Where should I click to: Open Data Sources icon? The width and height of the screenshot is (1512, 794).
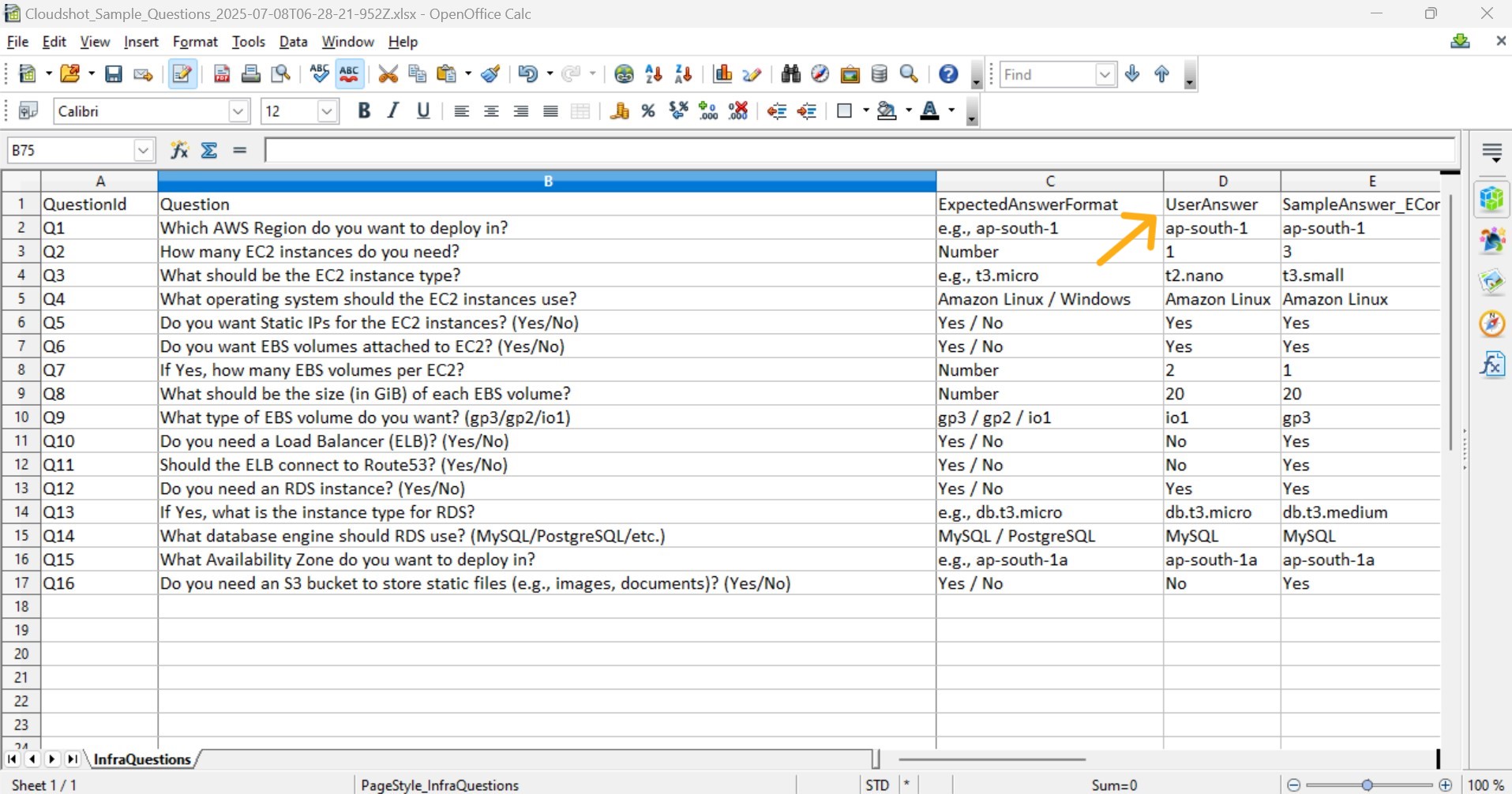880,74
